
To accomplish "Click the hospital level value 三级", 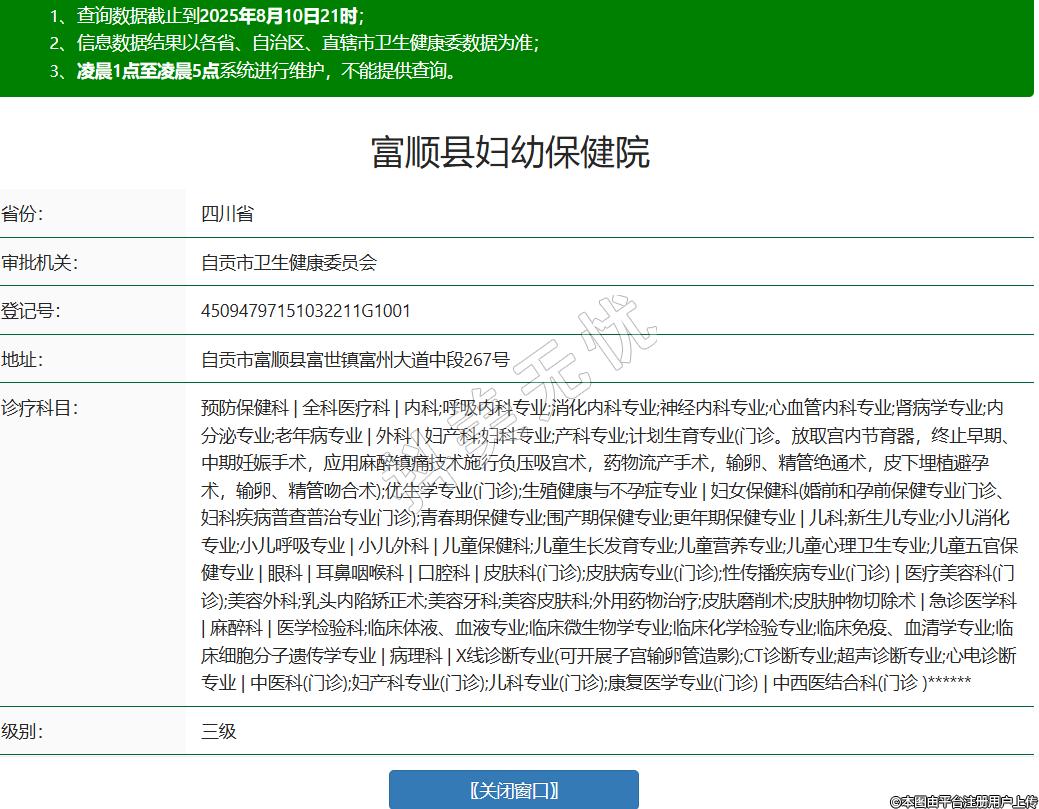I will point(219,731).
